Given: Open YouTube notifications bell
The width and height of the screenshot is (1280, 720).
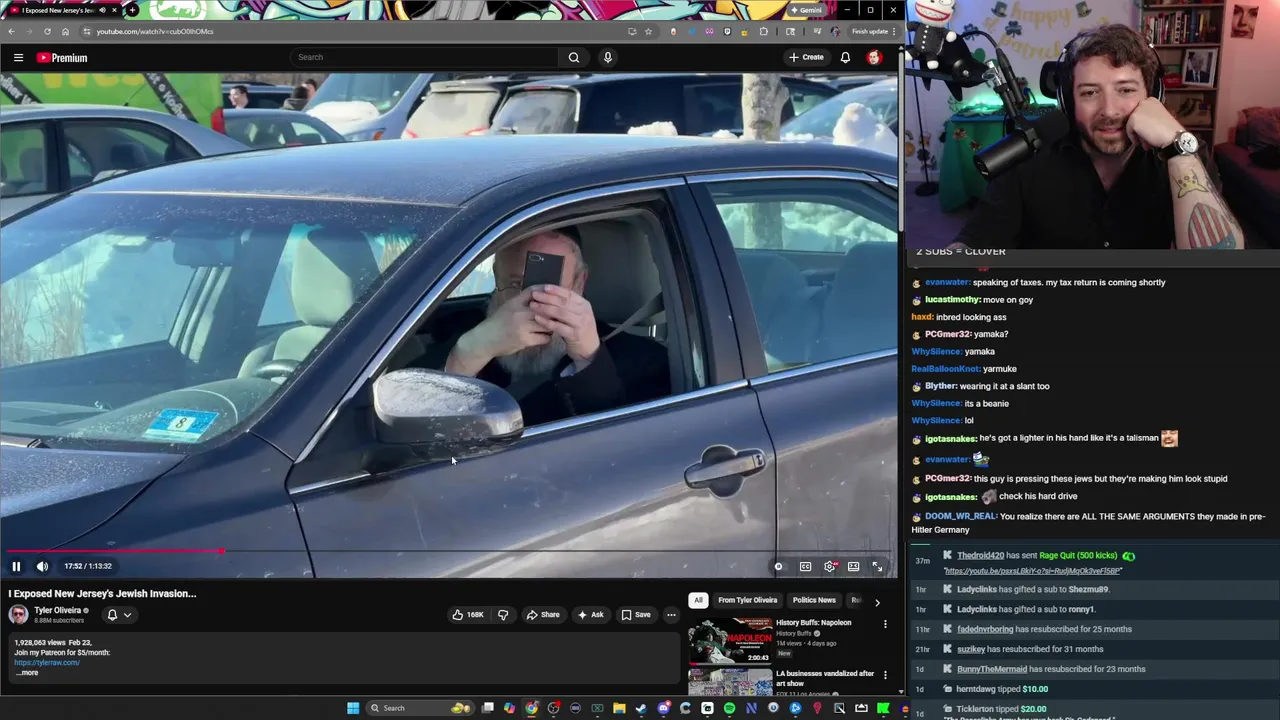Looking at the screenshot, I should 845,57.
